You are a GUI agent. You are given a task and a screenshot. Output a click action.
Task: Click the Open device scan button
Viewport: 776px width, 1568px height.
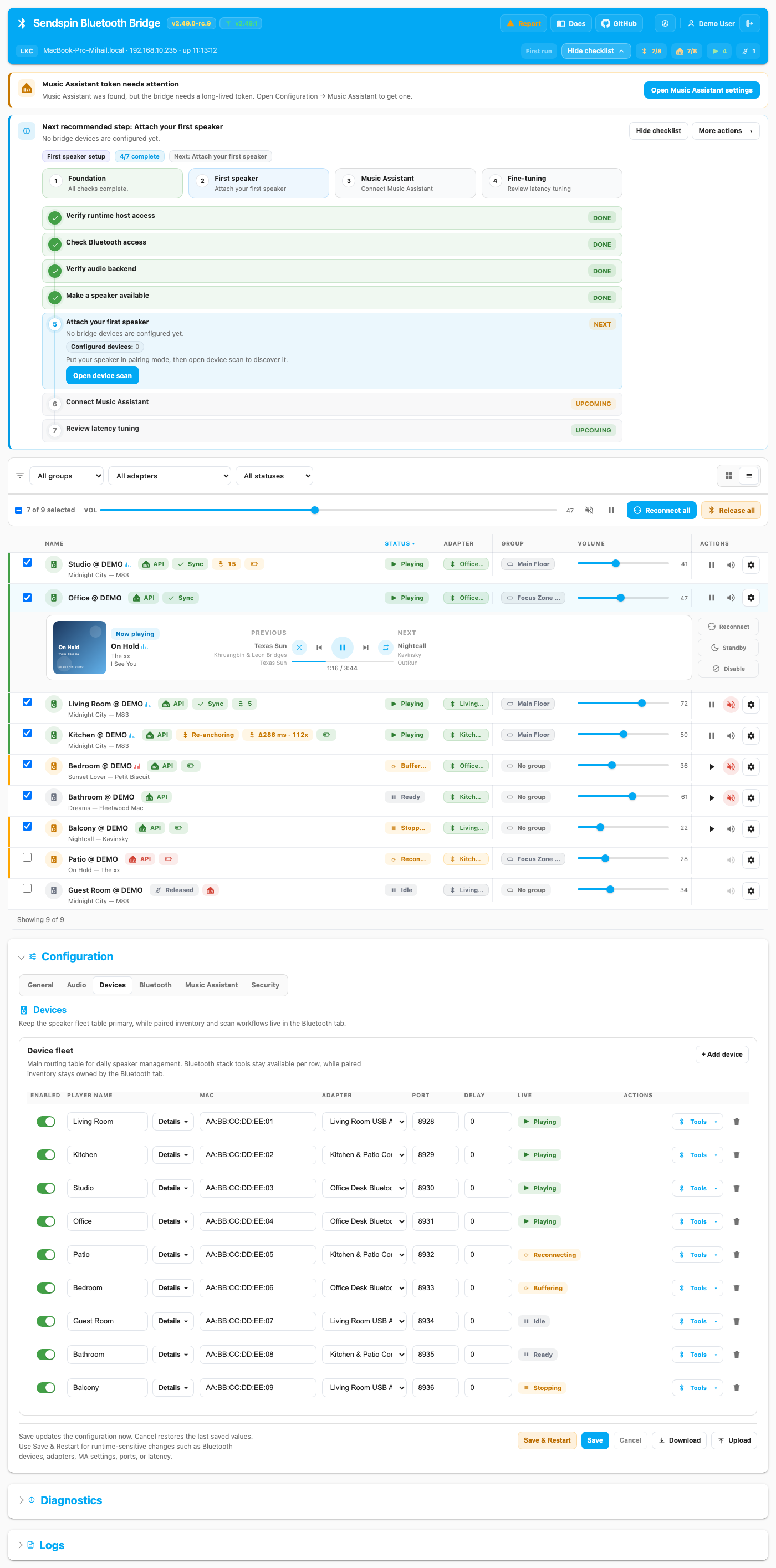click(x=102, y=376)
